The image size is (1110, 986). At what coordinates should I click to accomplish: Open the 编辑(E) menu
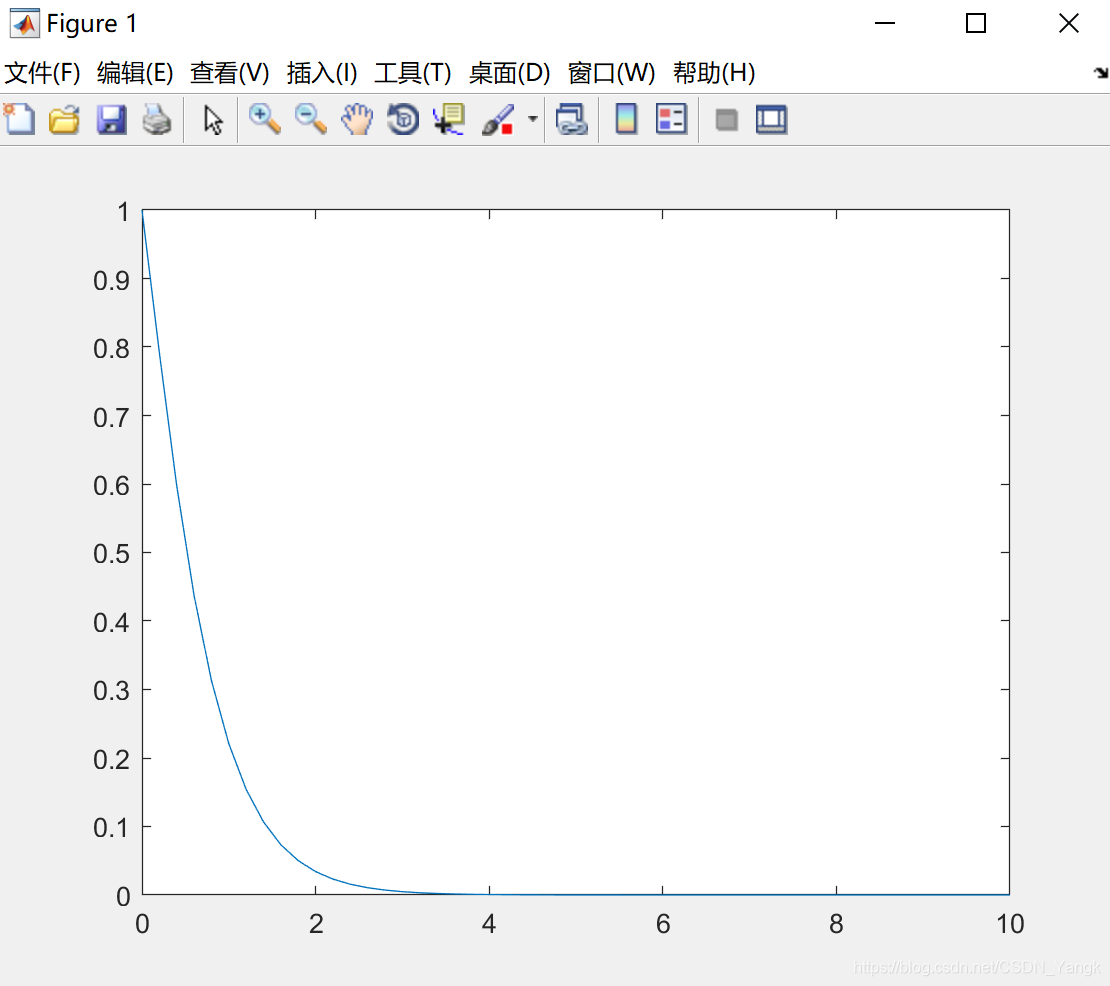[x=135, y=73]
